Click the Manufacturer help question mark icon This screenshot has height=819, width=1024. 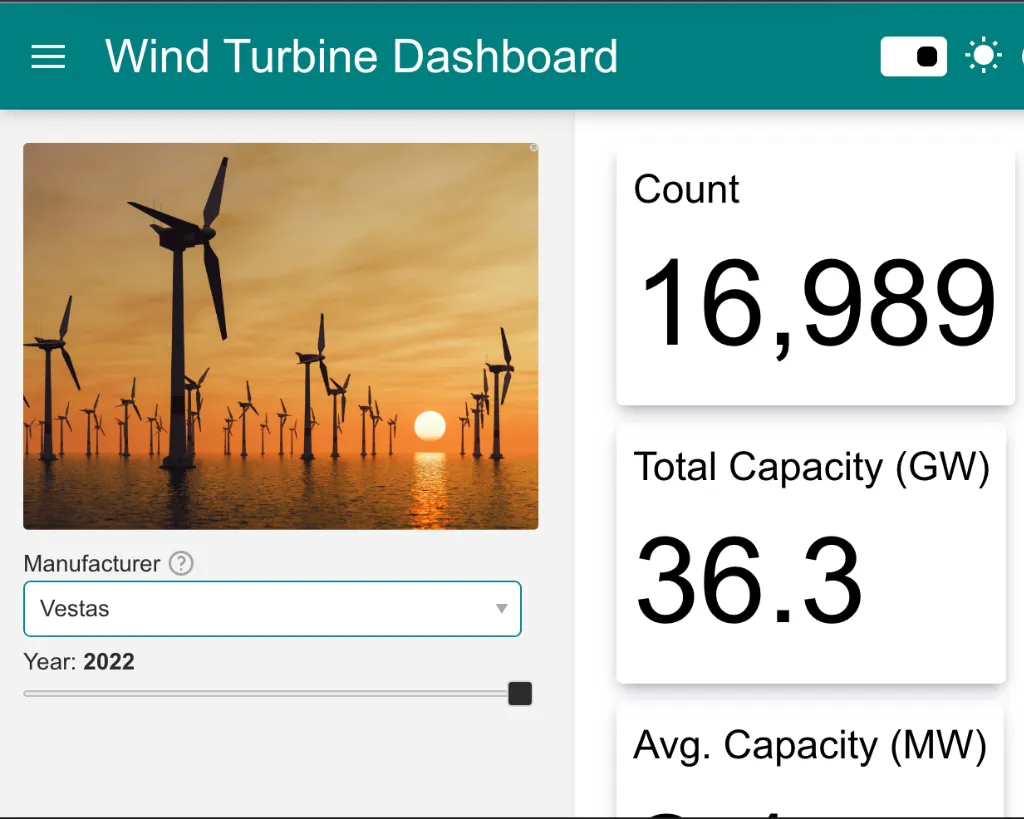pyautogui.click(x=181, y=564)
